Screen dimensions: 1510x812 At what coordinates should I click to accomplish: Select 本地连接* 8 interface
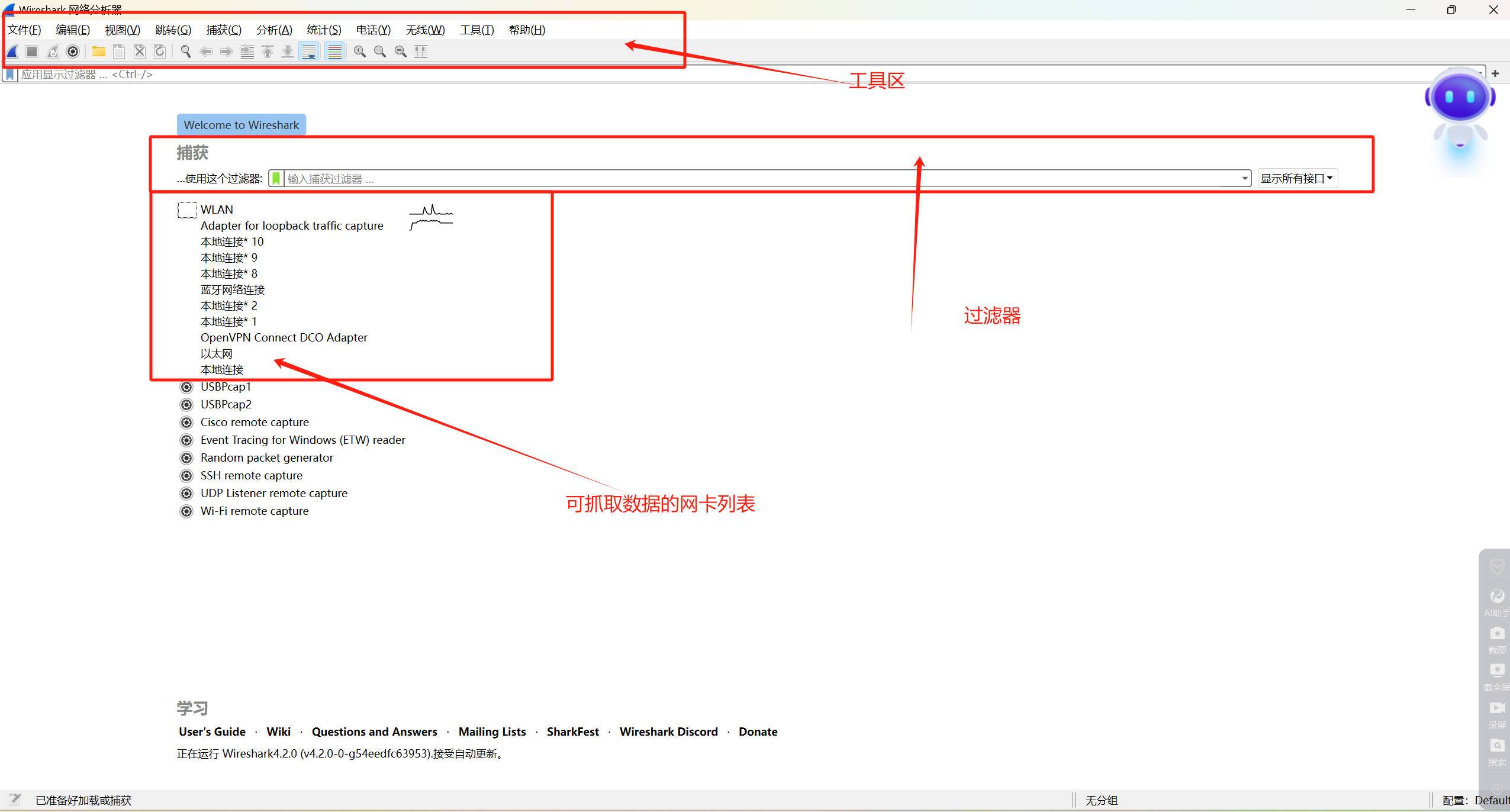pyautogui.click(x=229, y=273)
